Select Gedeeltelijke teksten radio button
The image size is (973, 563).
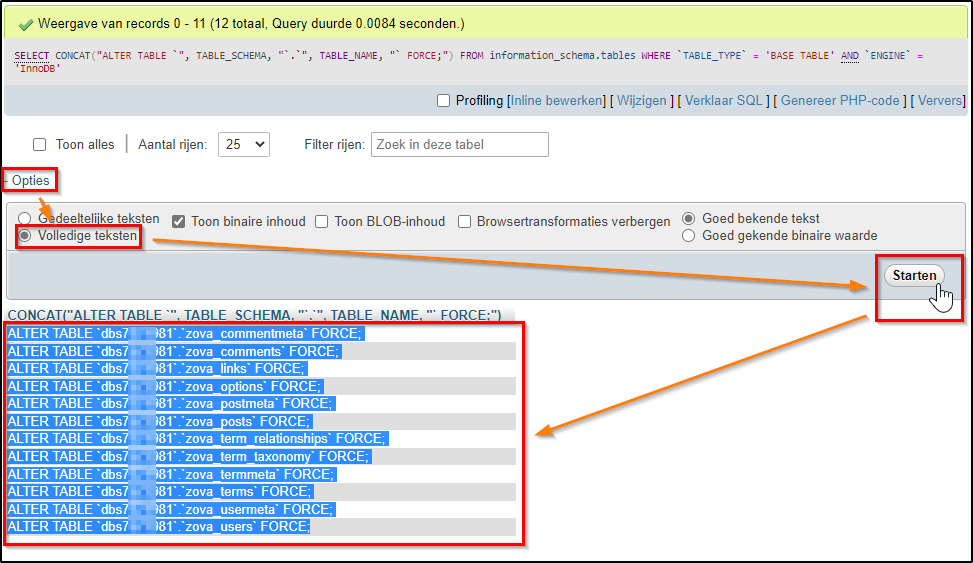(x=25, y=218)
